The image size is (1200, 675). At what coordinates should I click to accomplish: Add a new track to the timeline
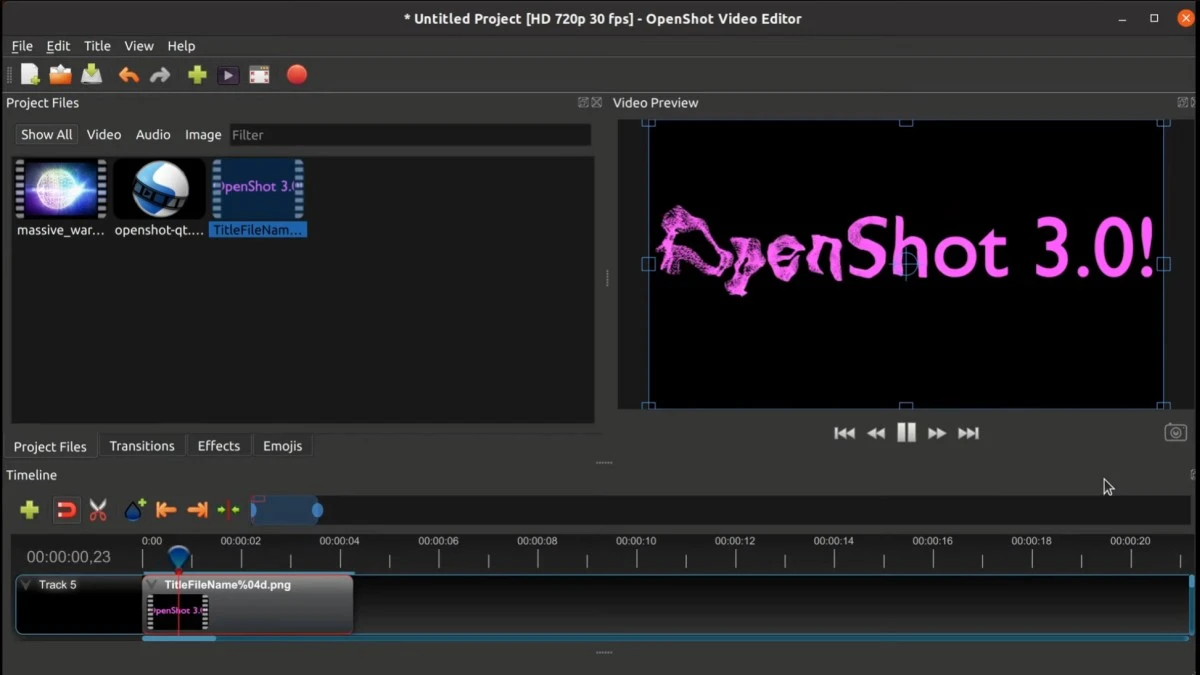pos(29,510)
